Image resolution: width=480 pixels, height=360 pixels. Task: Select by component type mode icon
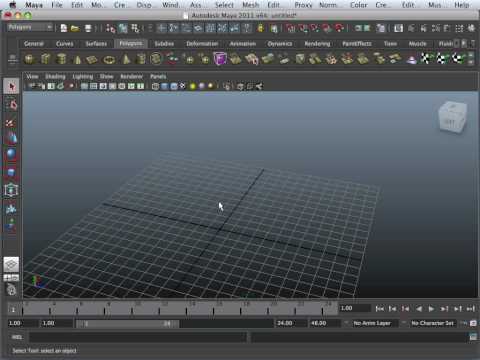(135, 28)
